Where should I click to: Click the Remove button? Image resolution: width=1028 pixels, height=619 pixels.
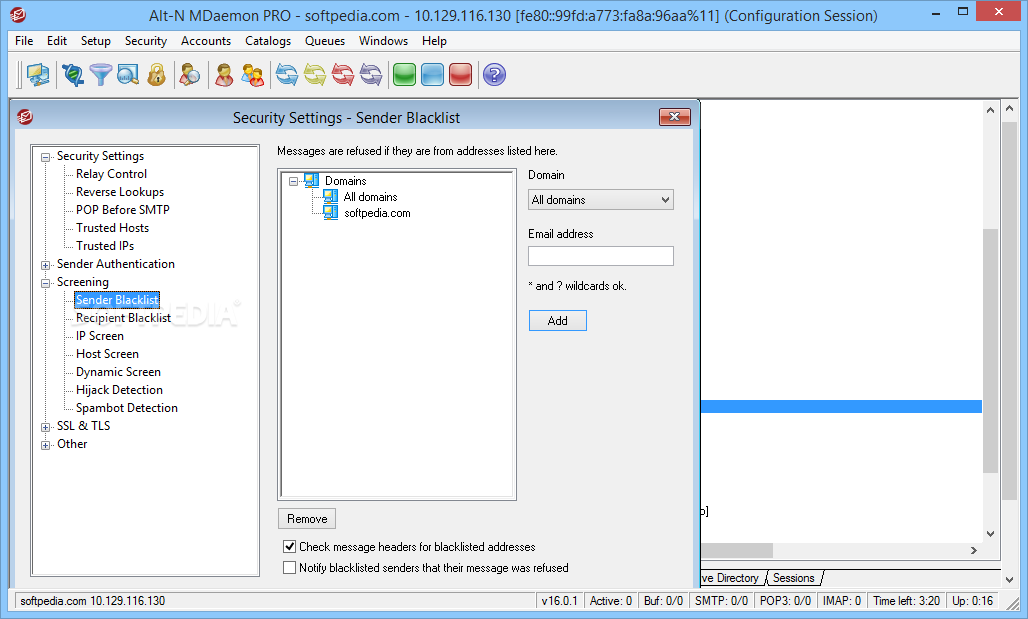(x=307, y=519)
